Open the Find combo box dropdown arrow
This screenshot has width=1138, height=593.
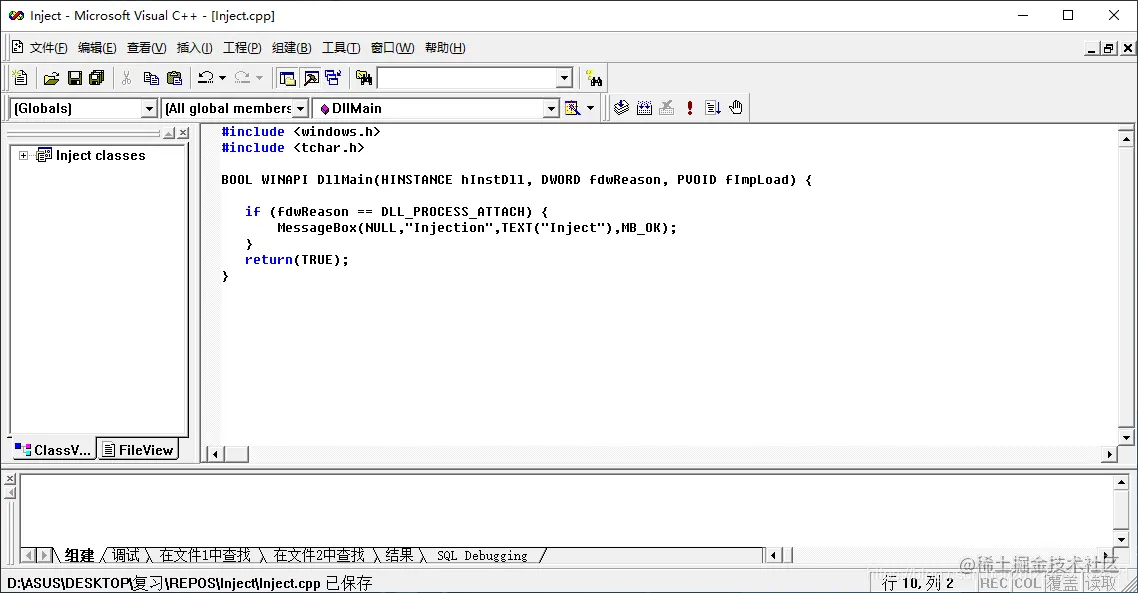[565, 78]
